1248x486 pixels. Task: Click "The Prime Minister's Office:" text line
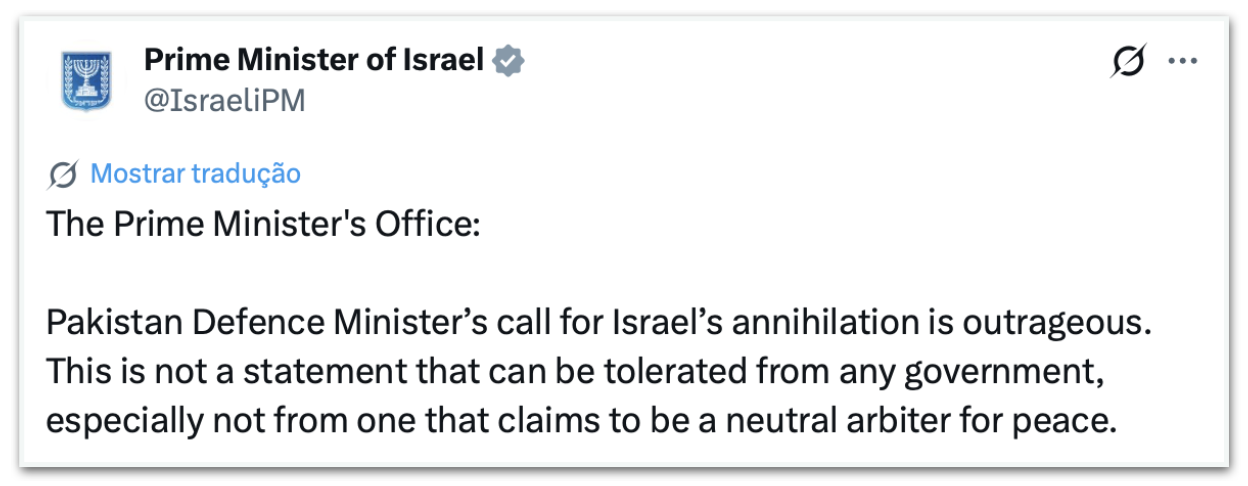(263, 225)
